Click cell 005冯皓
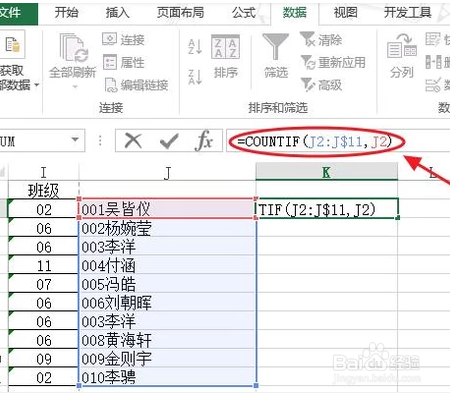Viewport: 450px width, 396px height. tap(167, 284)
